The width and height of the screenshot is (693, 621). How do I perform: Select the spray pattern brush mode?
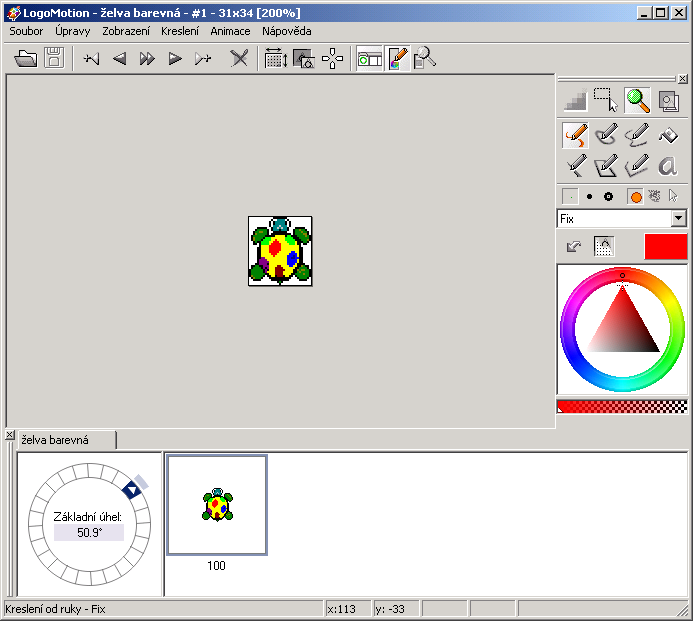pyautogui.click(x=655, y=196)
